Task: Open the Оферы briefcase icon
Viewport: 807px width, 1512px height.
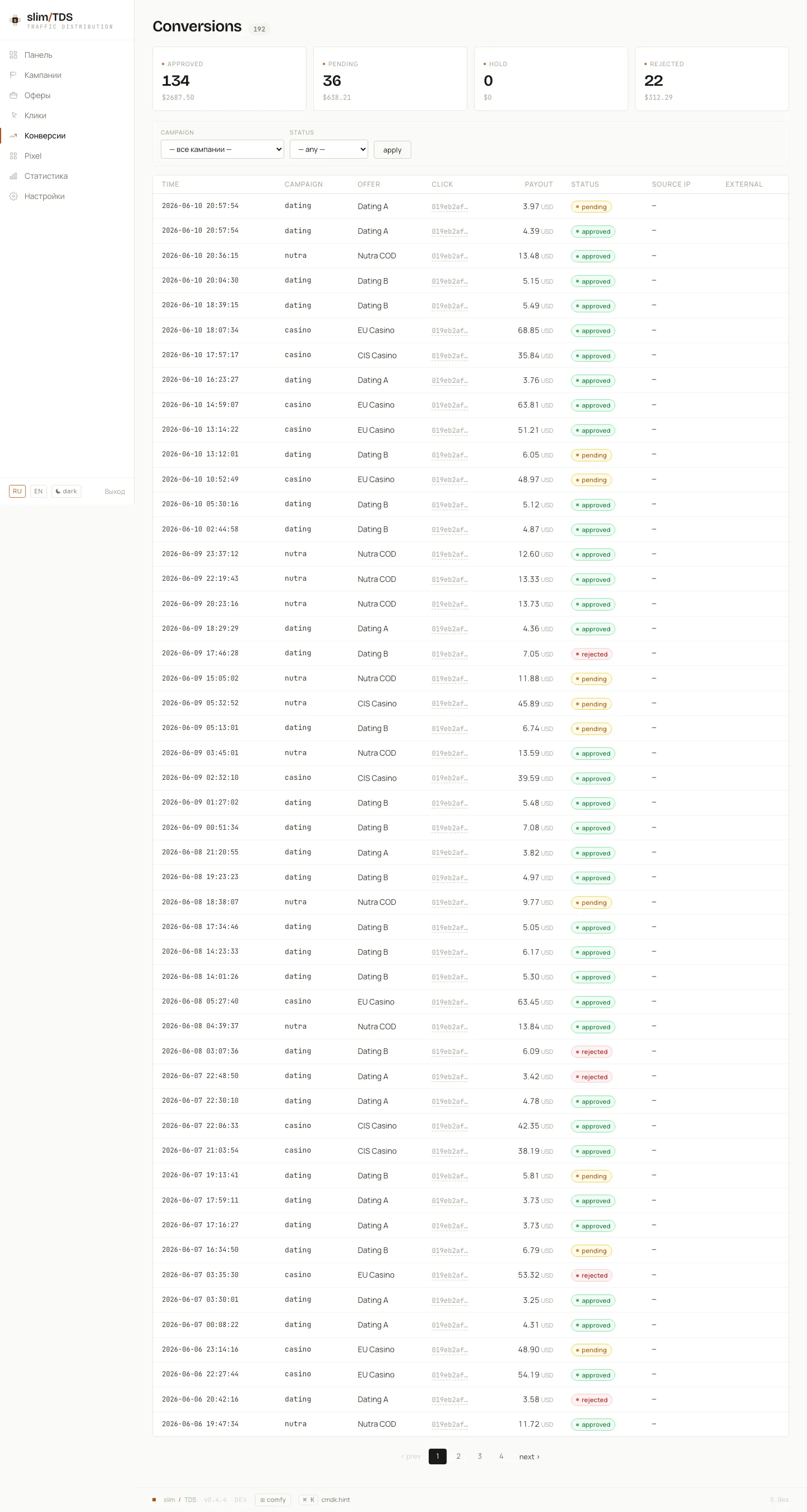Action: click(x=13, y=95)
